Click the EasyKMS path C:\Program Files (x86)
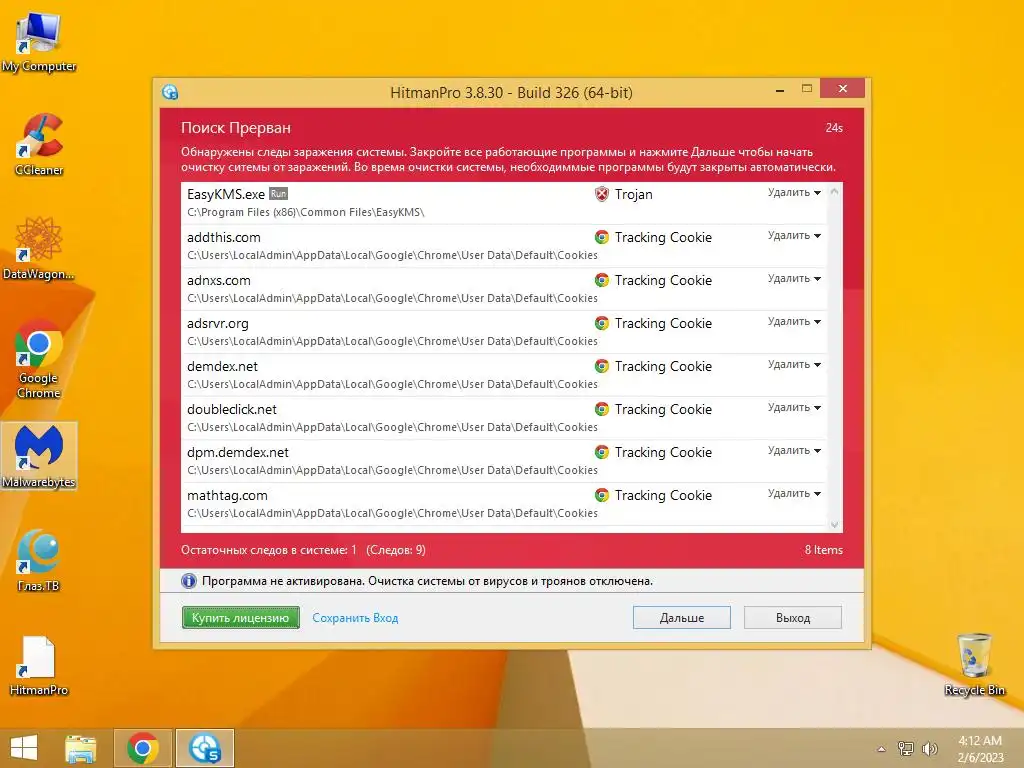1024x768 pixels. (306, 212)
